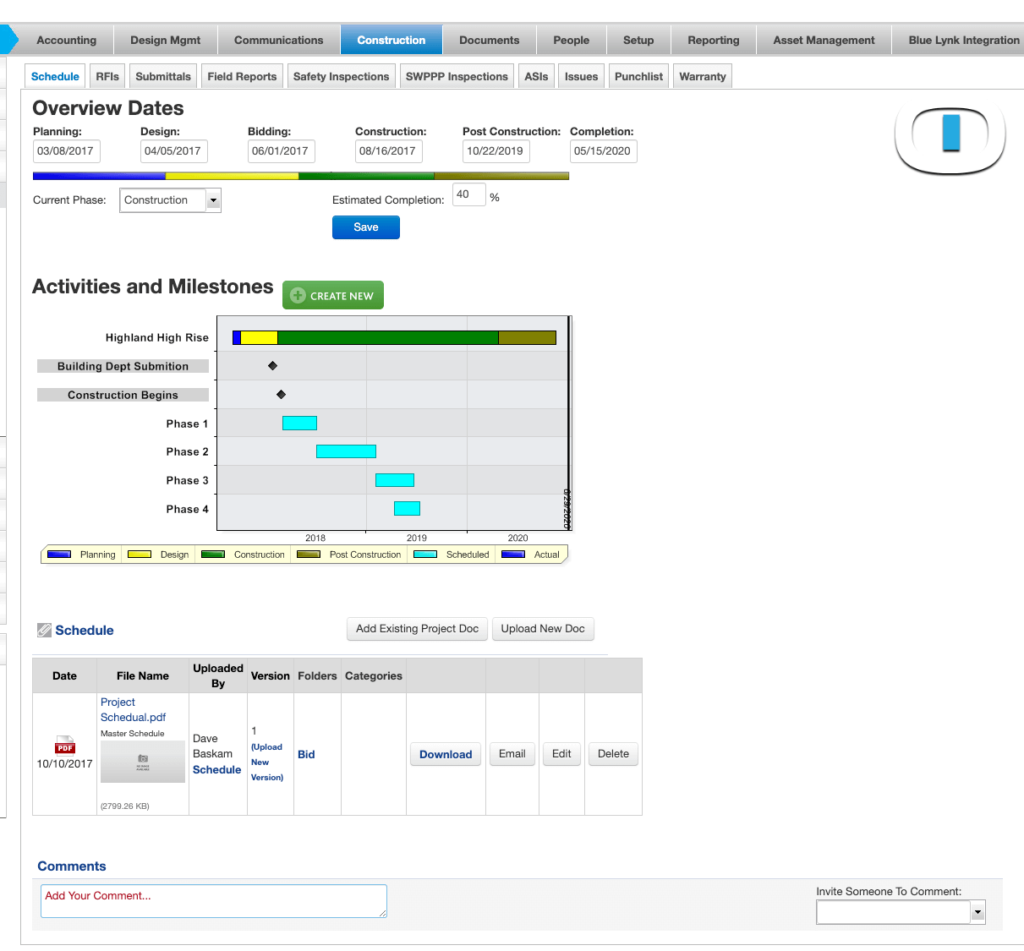Click the Phase 3 Gantt bar
Screen dimensions: 1024x951
tap(394, 480)
